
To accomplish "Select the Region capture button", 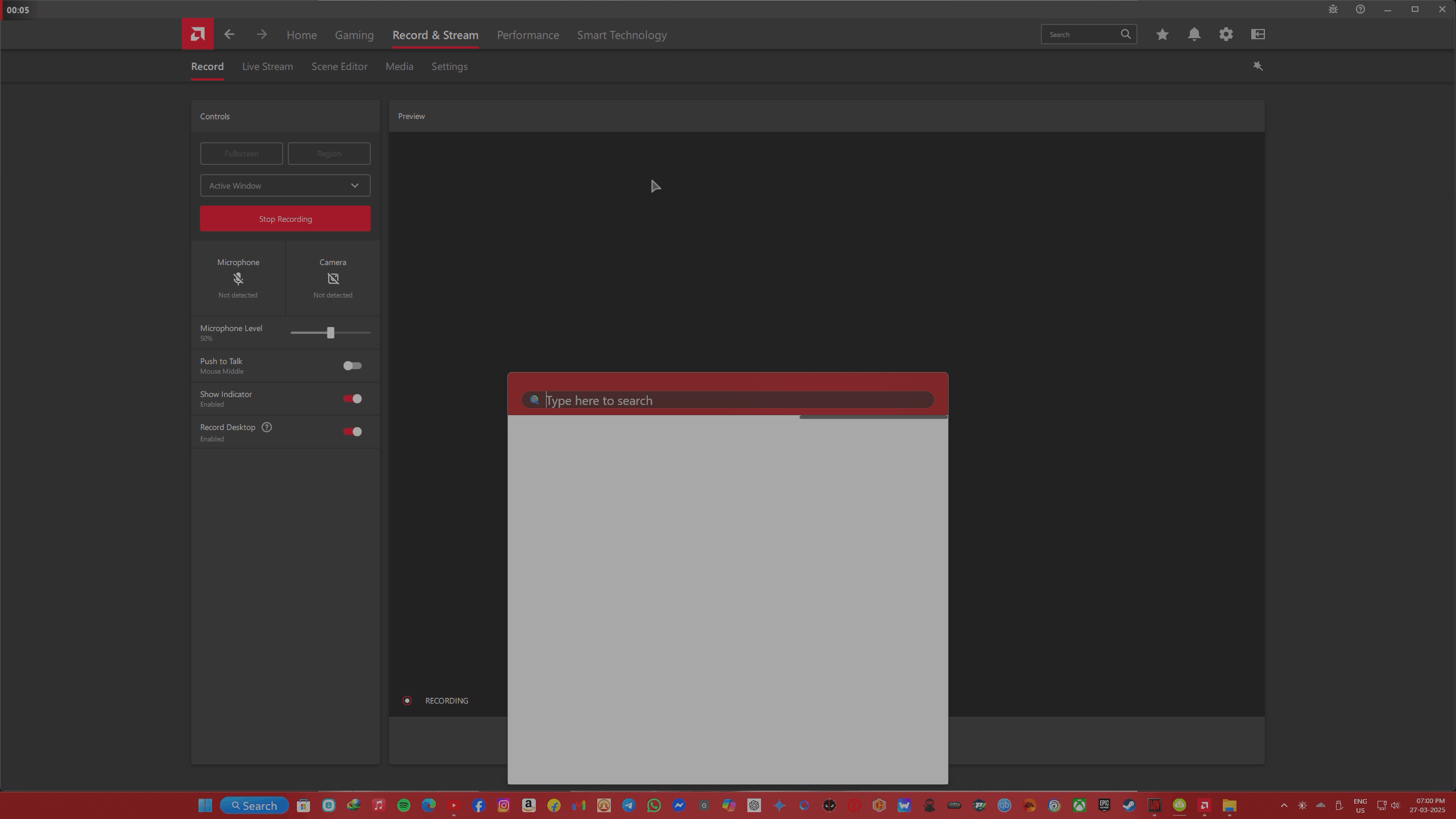I will (x=329, y=154).
